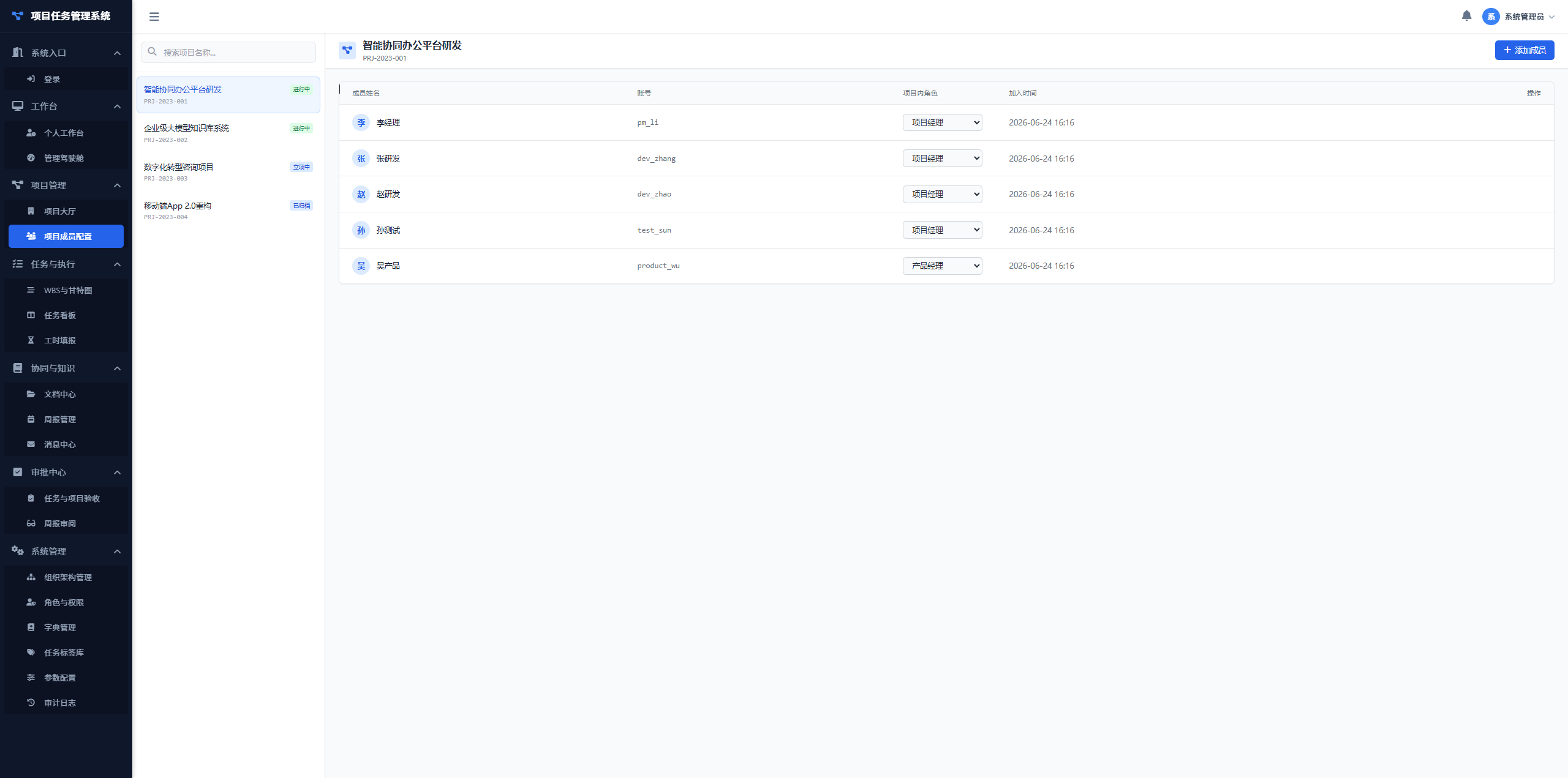The width and height of the screenshot is (1568, 778).
Task: Click the 李 avatar for 李经理
Action: 361,122
